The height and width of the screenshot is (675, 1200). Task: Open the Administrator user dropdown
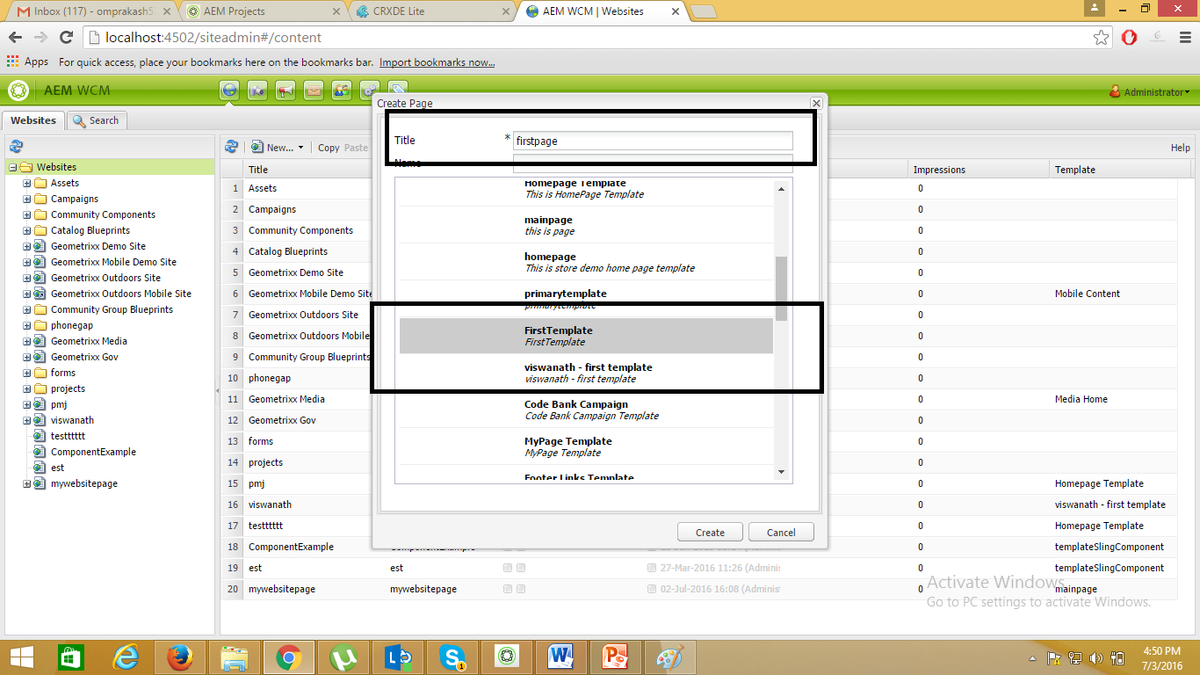pos(1150,92)
